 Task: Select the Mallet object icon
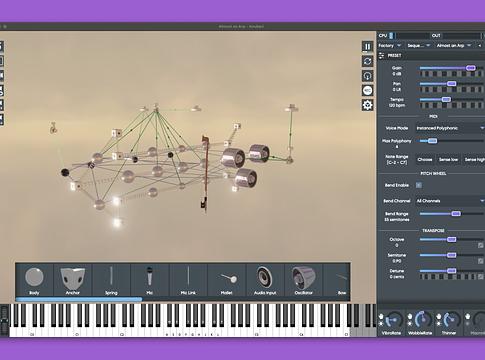tap(227, 279)
